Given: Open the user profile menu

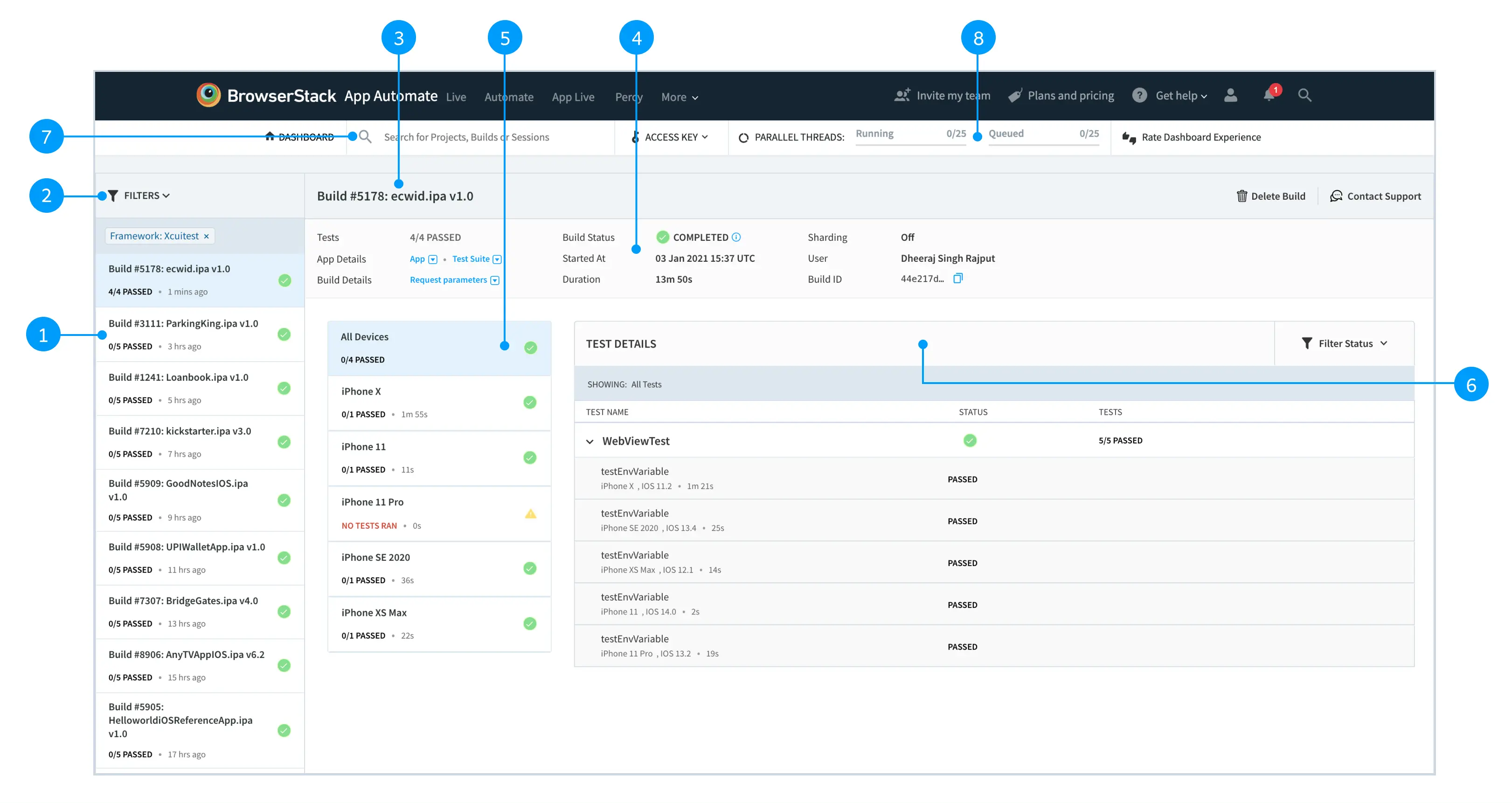Looking at the screenshot, I should (x=1231, y=95).
